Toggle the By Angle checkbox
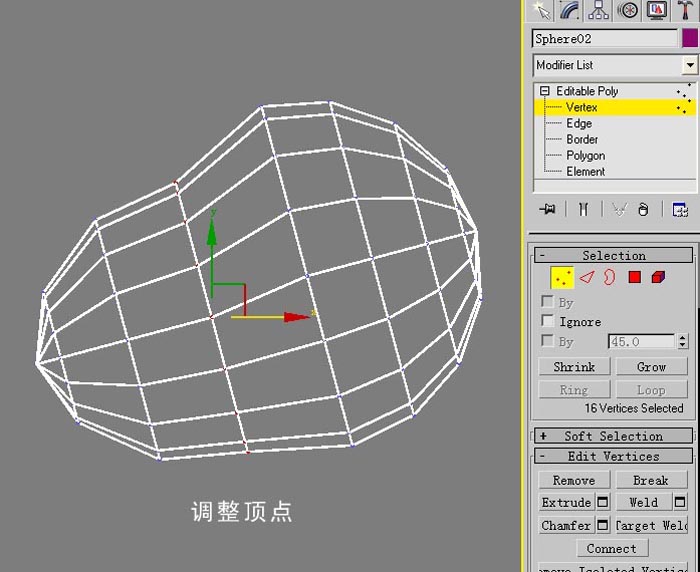Image resolution: width=700 pixels, height=572 pixels. point(547,341)
